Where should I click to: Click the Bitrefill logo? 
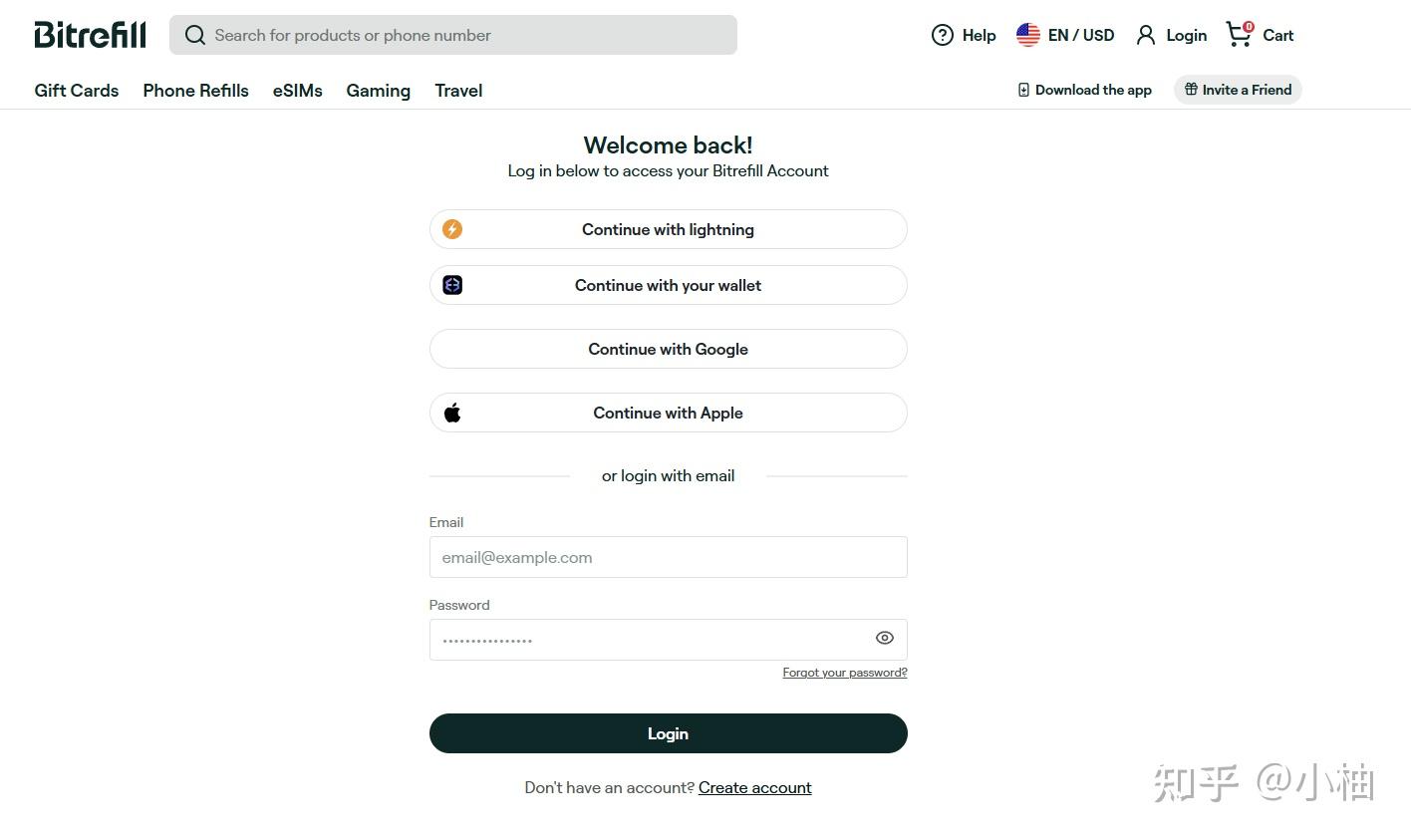pos(90,35)
